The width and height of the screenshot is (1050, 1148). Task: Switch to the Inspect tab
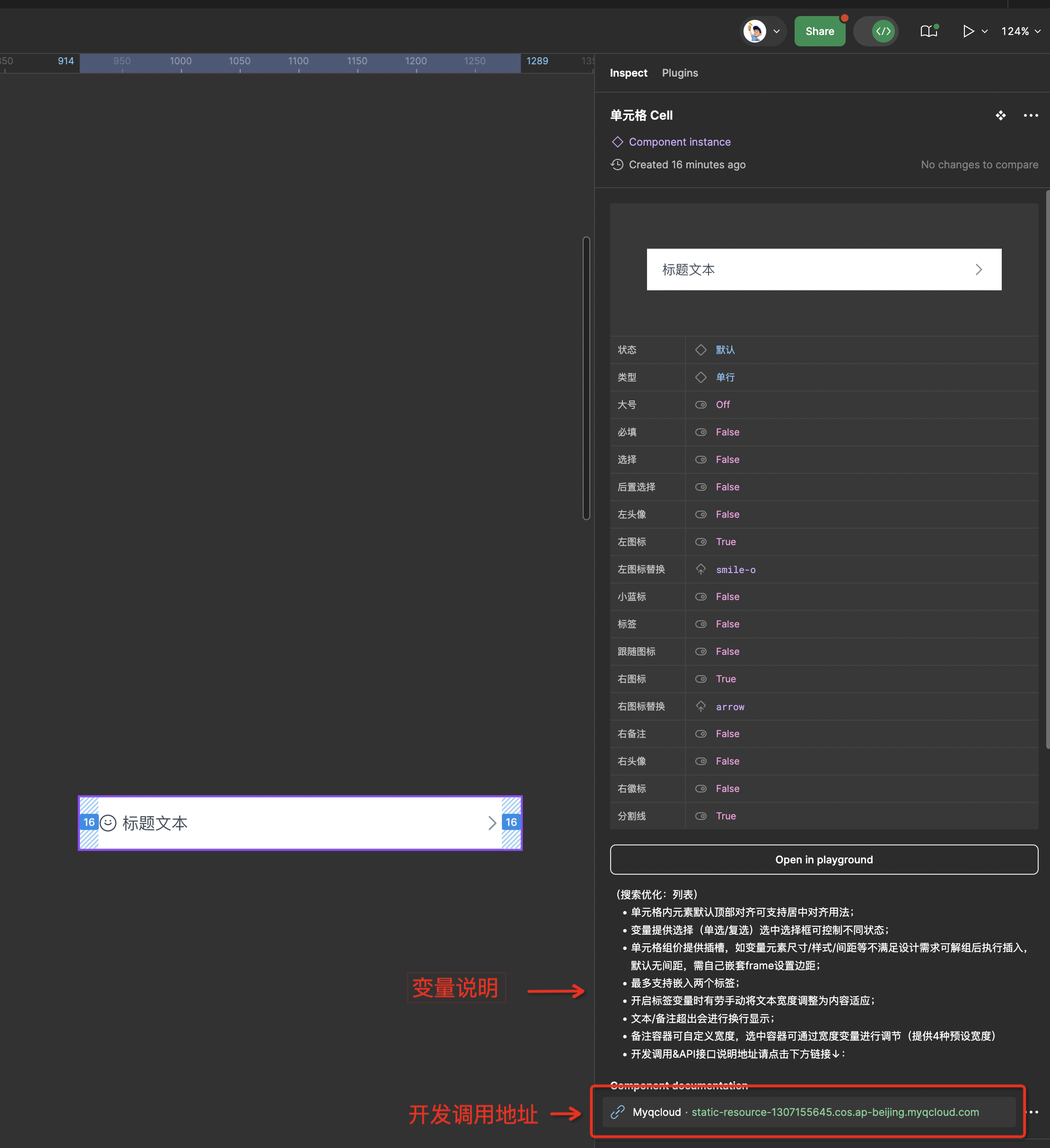pyautogui.click(x=629, y=73)
